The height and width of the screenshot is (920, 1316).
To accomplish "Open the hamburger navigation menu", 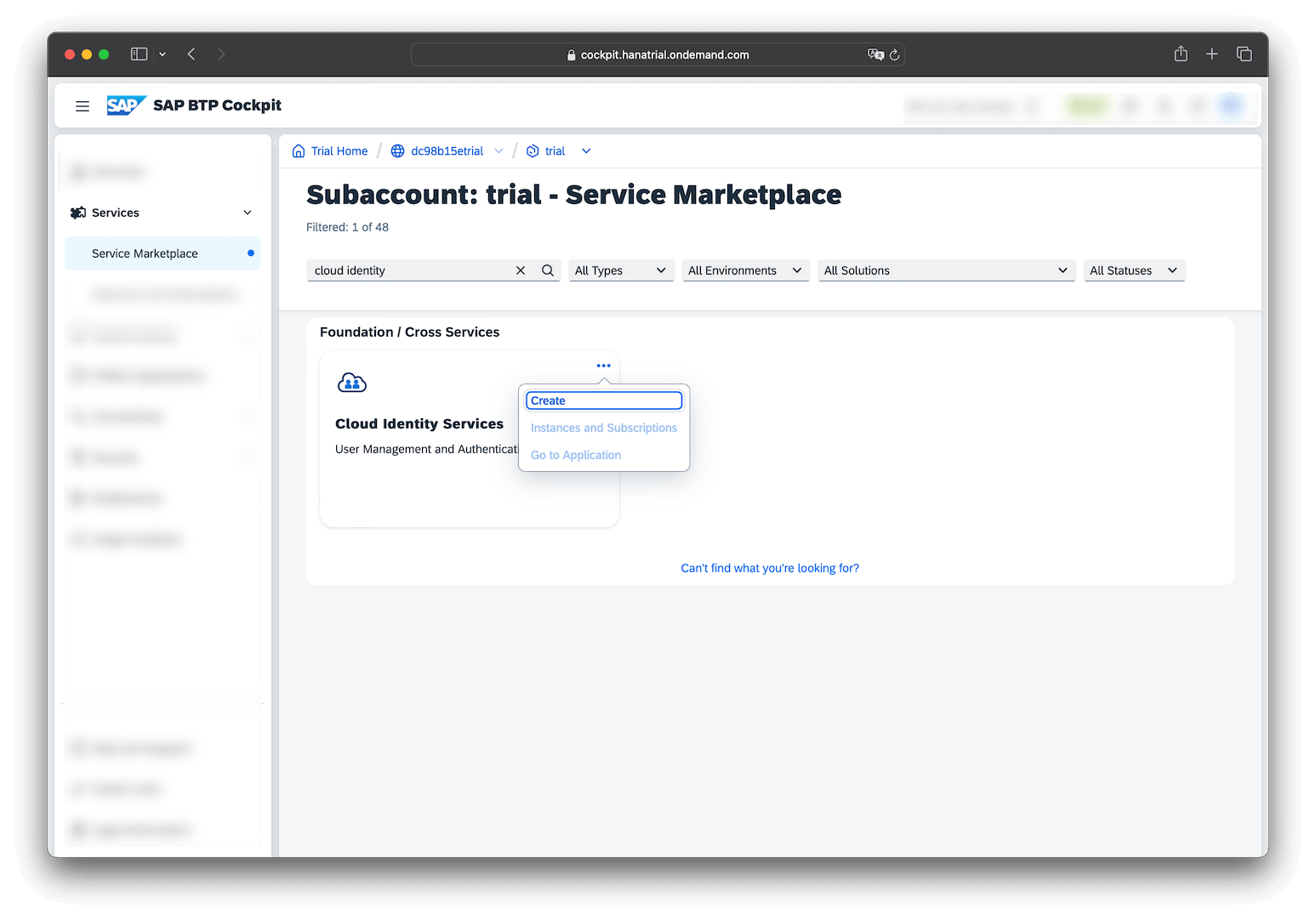I will 82,105.
